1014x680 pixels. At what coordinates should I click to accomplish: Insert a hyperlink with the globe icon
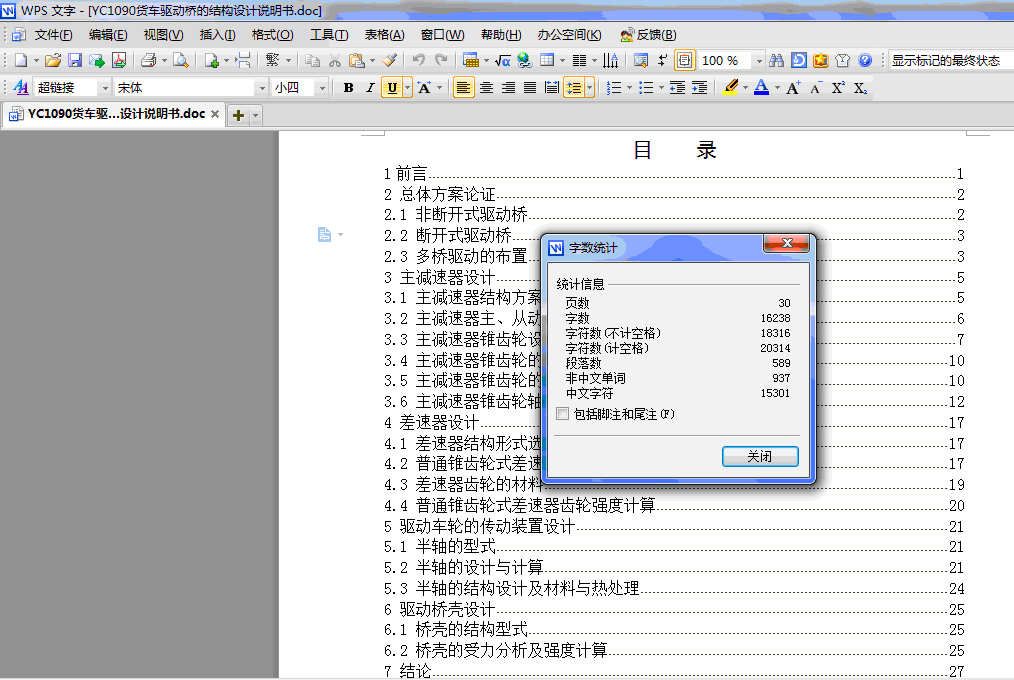524,61
